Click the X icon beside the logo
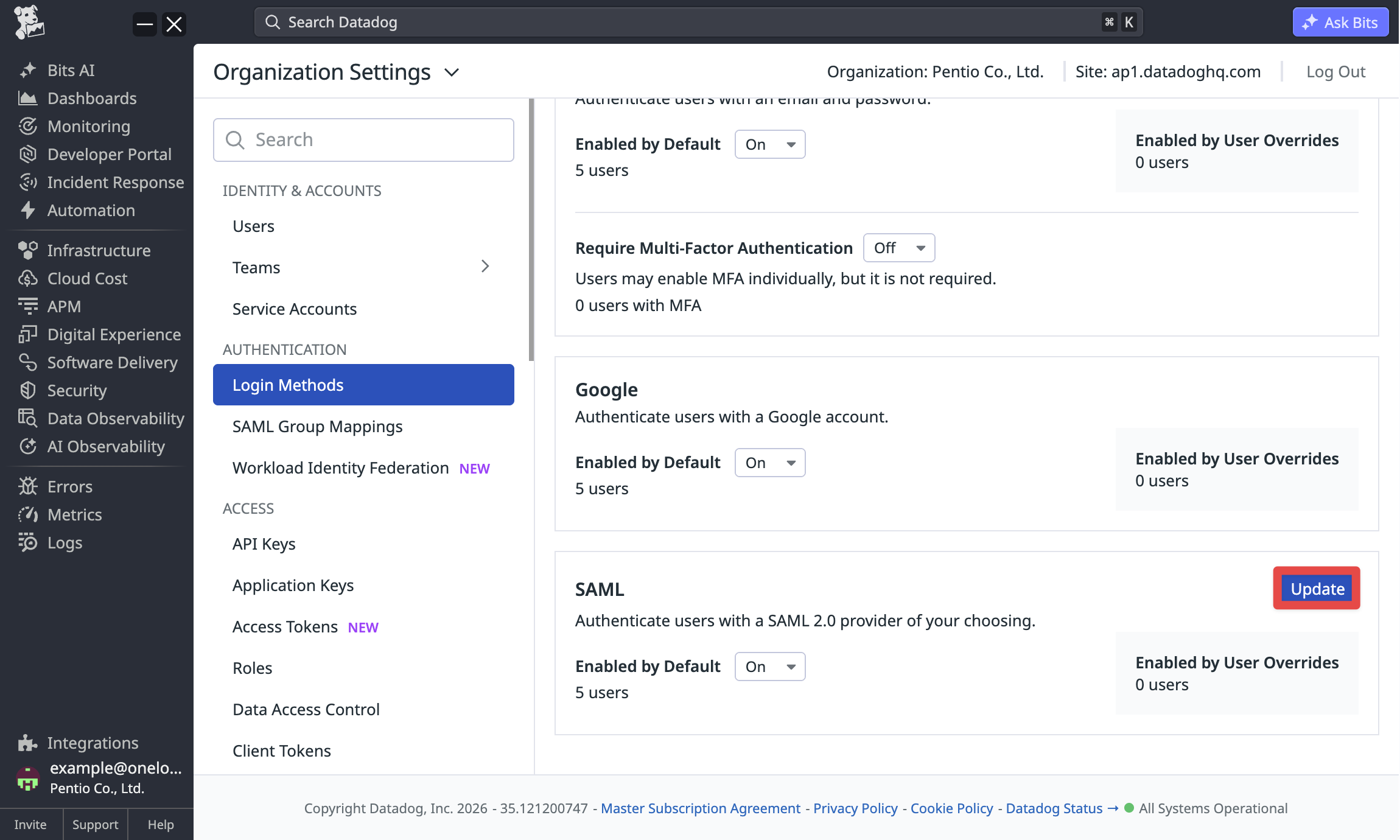The image size is (1400, 840). [x=174, y=24]
